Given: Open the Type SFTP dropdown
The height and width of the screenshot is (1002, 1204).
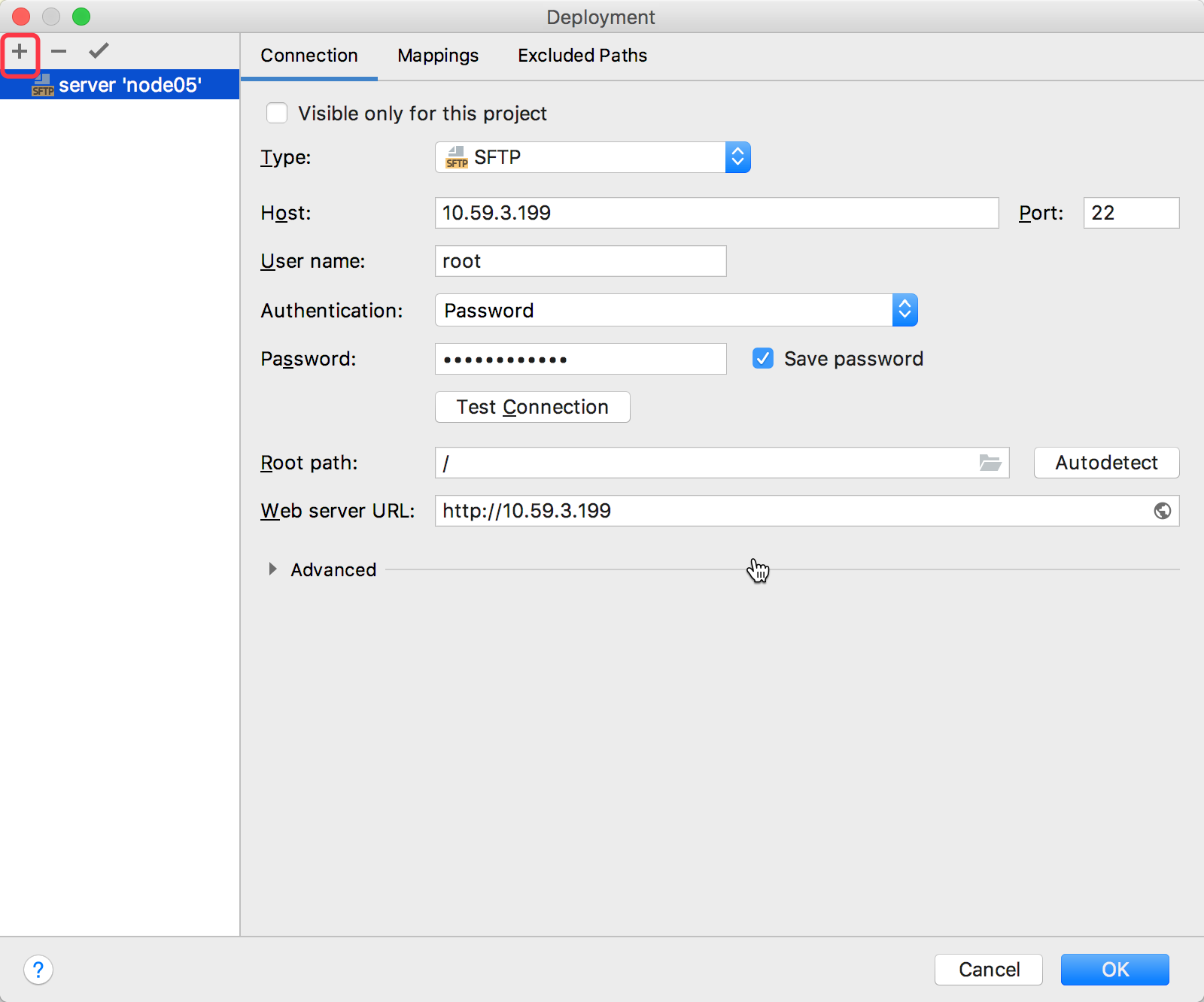Looking at the screenshot, I should point(592,157).
